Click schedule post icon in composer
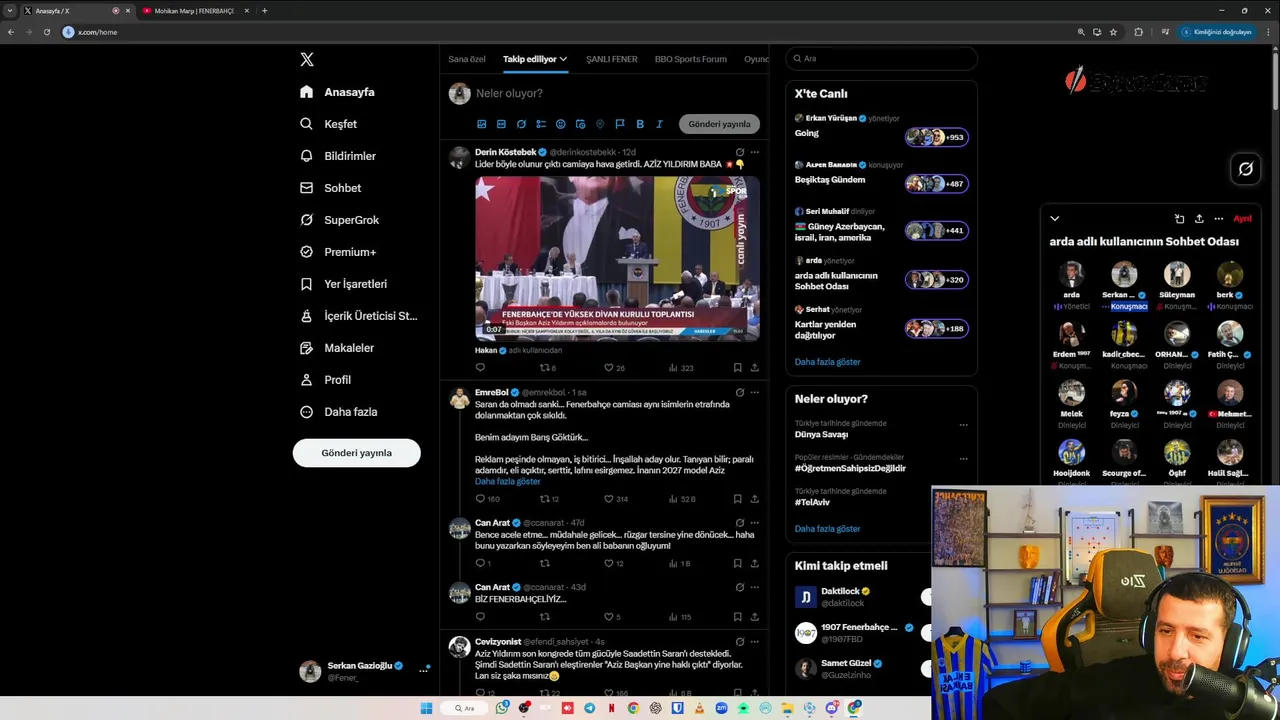Screen dimensions: 1280x720 [580, 124]
